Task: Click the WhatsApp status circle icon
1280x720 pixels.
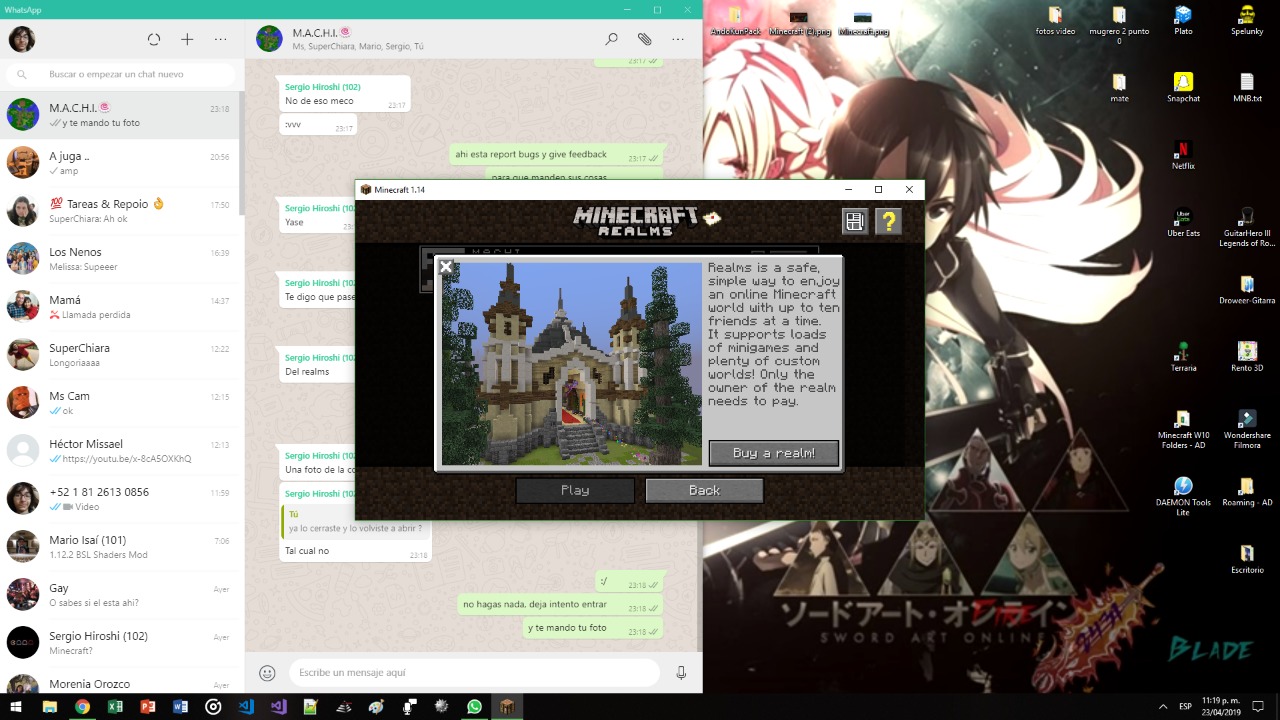Action: point(153,39)
